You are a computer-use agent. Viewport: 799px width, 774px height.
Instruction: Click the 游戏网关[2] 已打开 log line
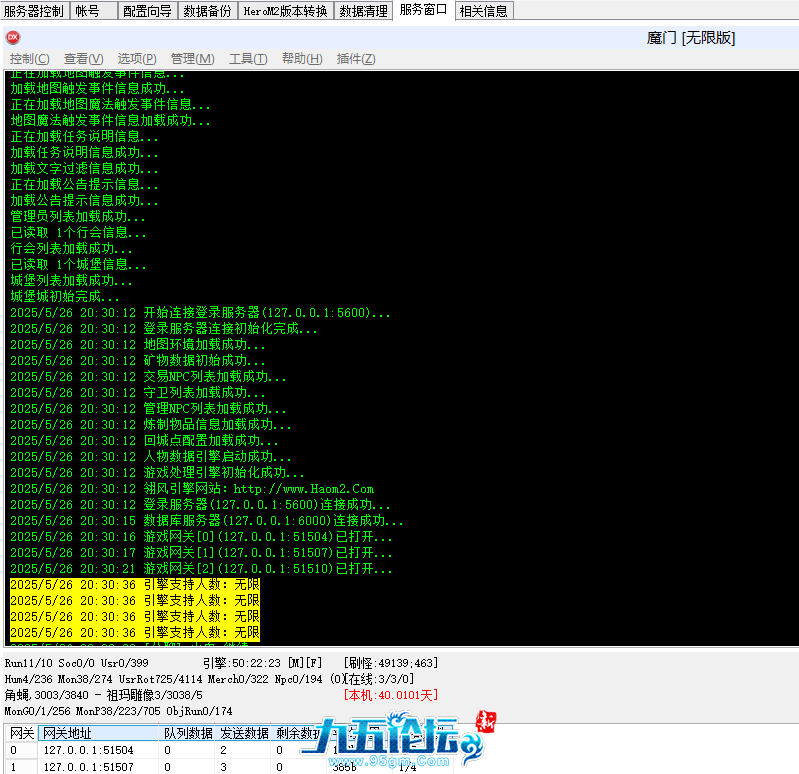pos(201,569)
